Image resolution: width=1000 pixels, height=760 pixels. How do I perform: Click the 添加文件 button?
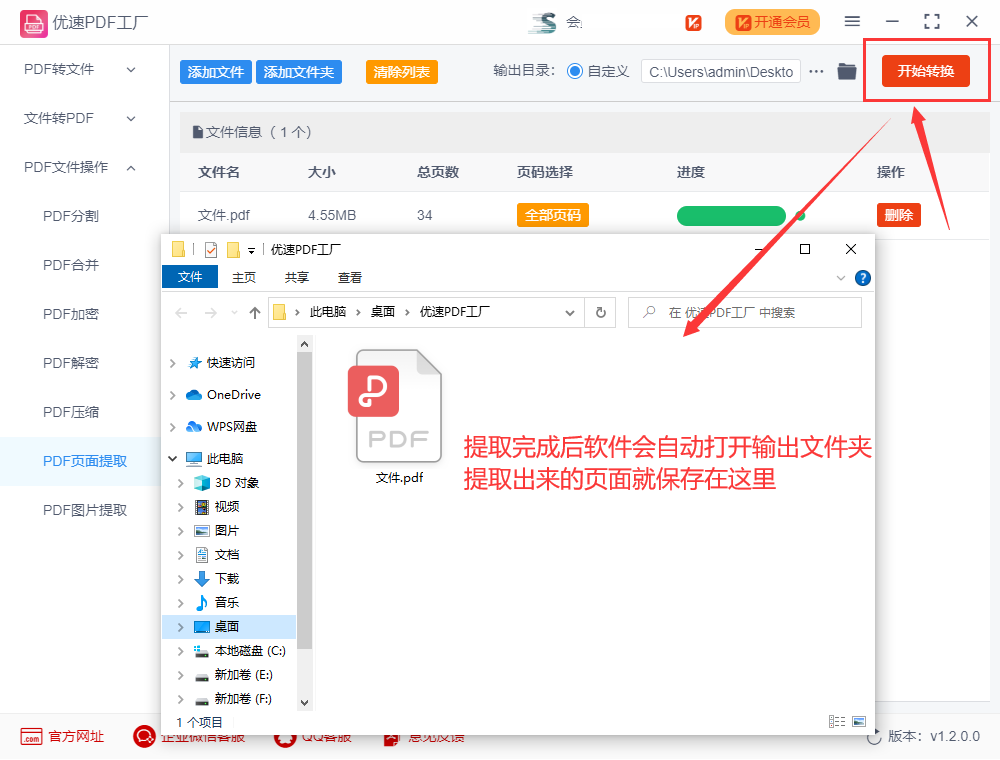coord(216,72)
